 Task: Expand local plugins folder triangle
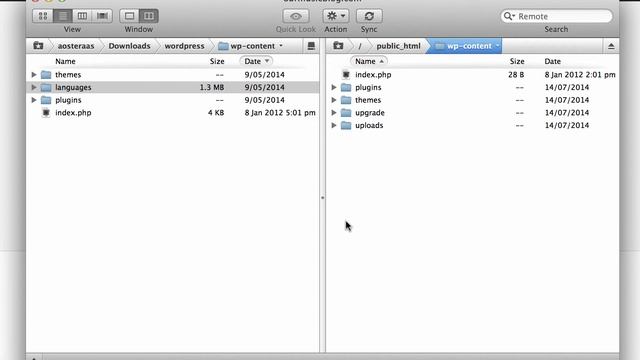click(34, 100)
